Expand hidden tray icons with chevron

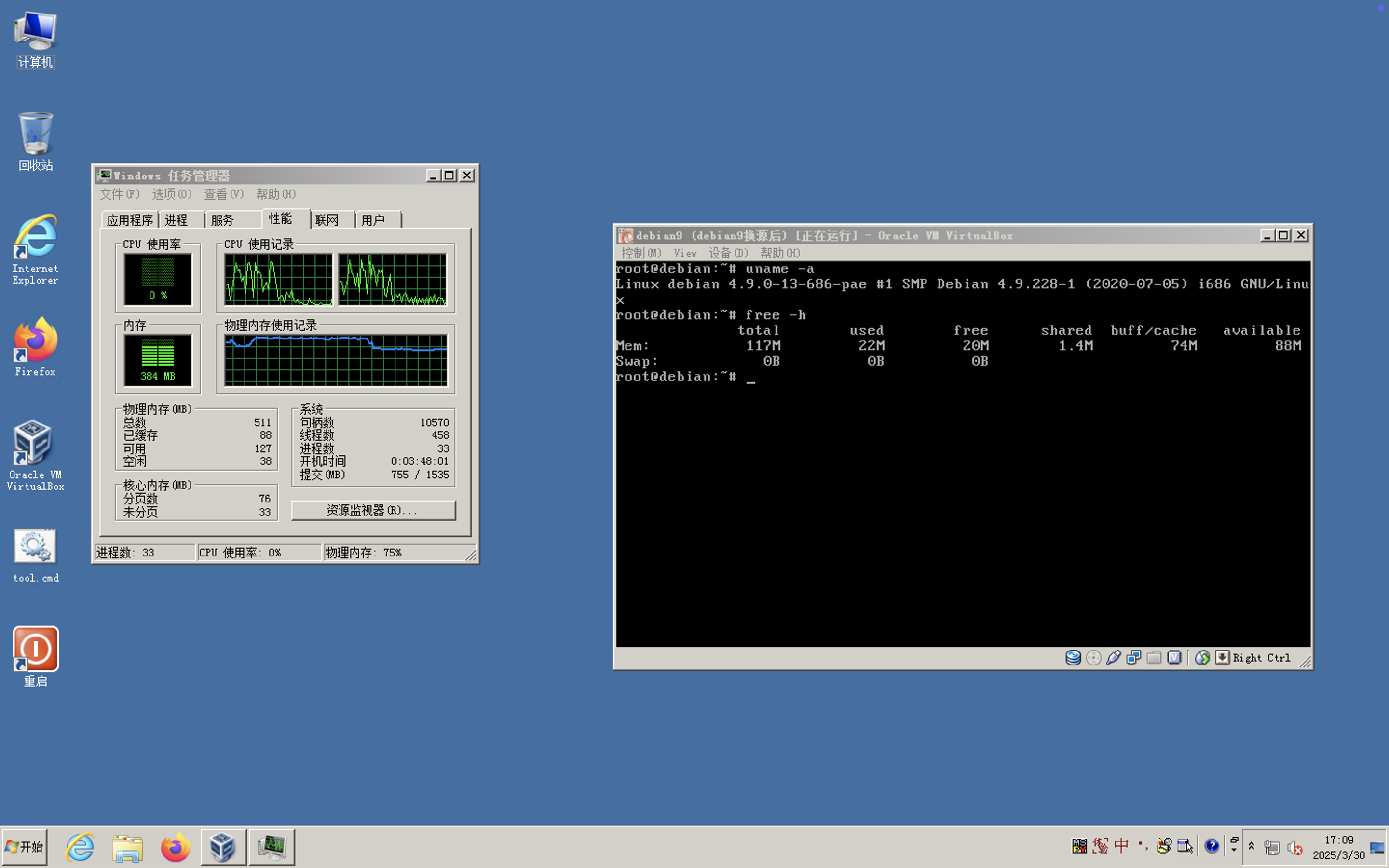pyautogui.click(x=1251, y=847)
